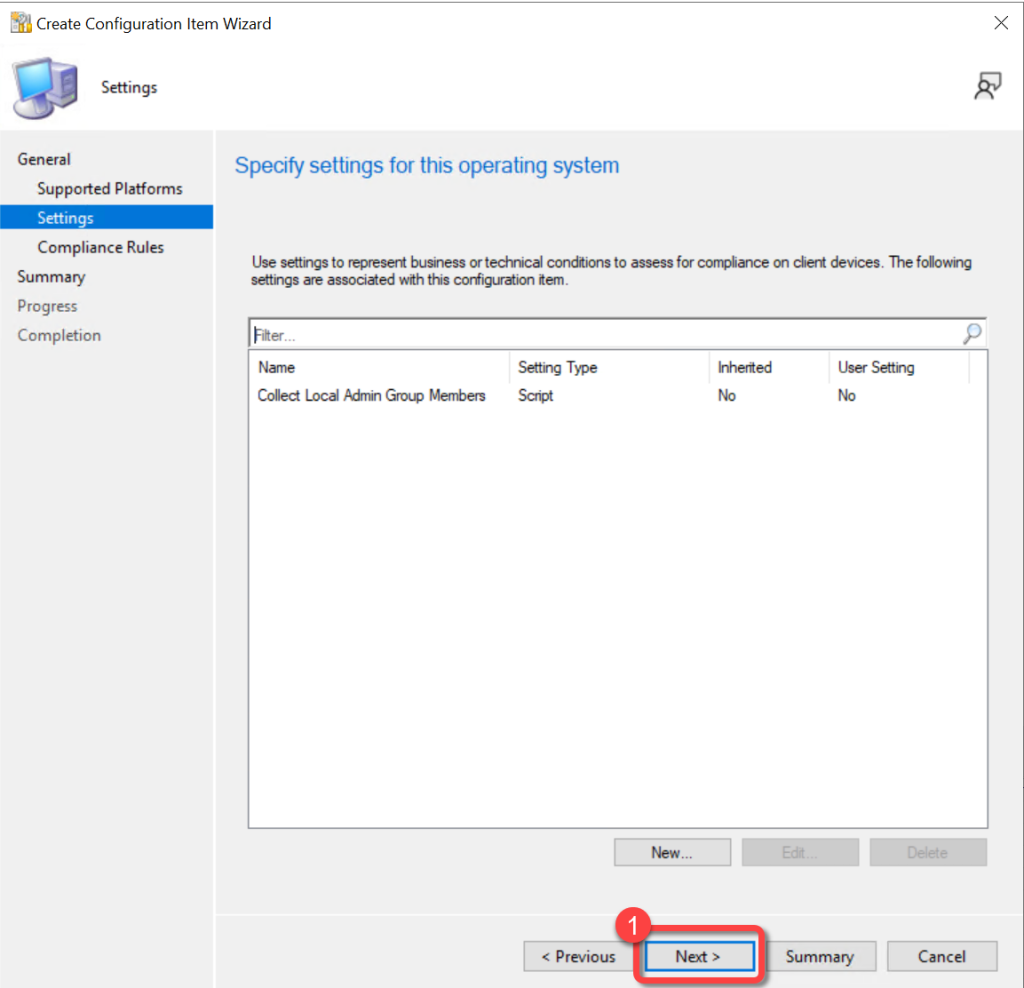The width and height of the screenshot is (1024, 988).
Task: Close the Create Configuration Item Wizard
Action: point(1000,23)
